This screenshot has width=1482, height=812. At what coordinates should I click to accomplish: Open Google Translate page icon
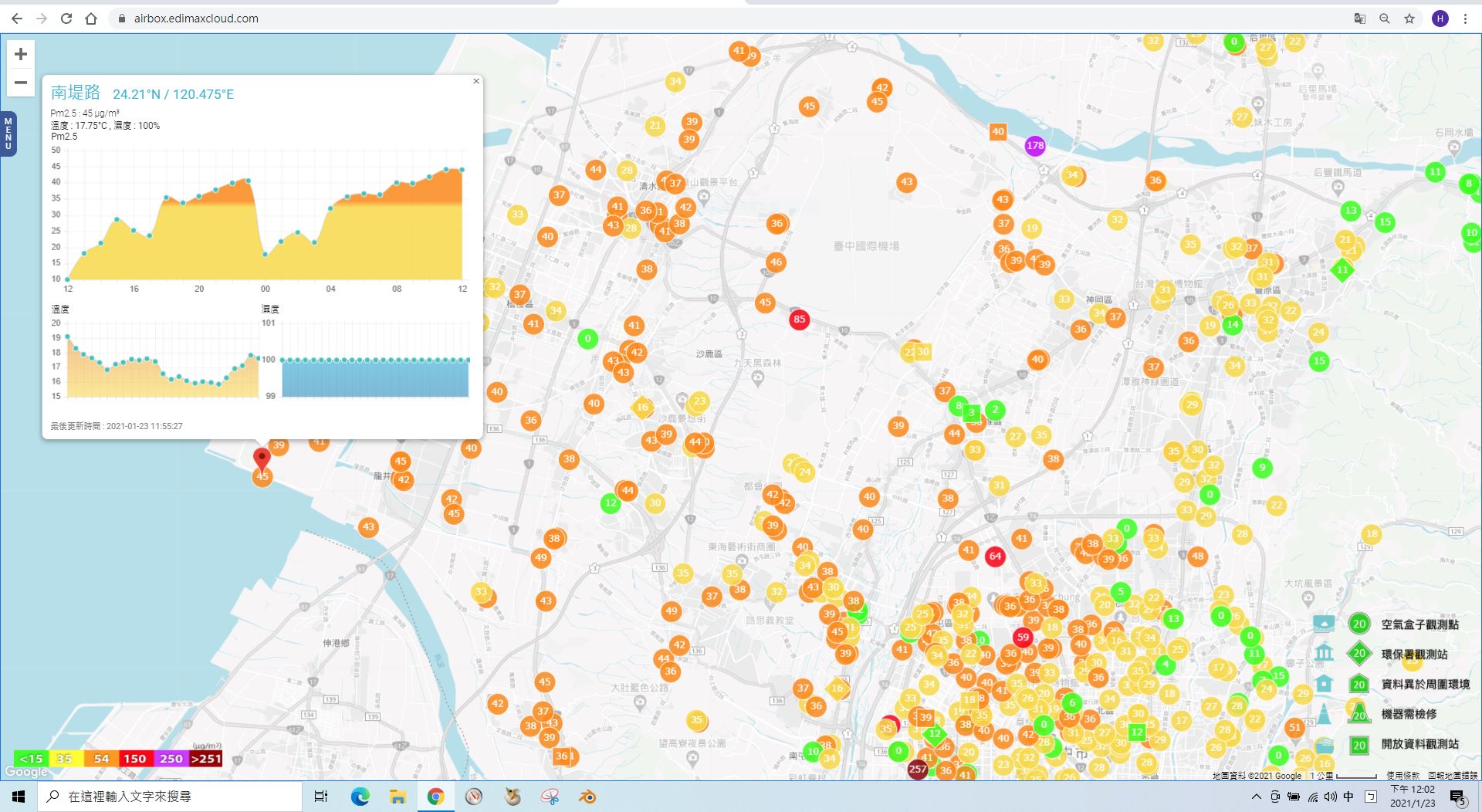click(1360, 19)
